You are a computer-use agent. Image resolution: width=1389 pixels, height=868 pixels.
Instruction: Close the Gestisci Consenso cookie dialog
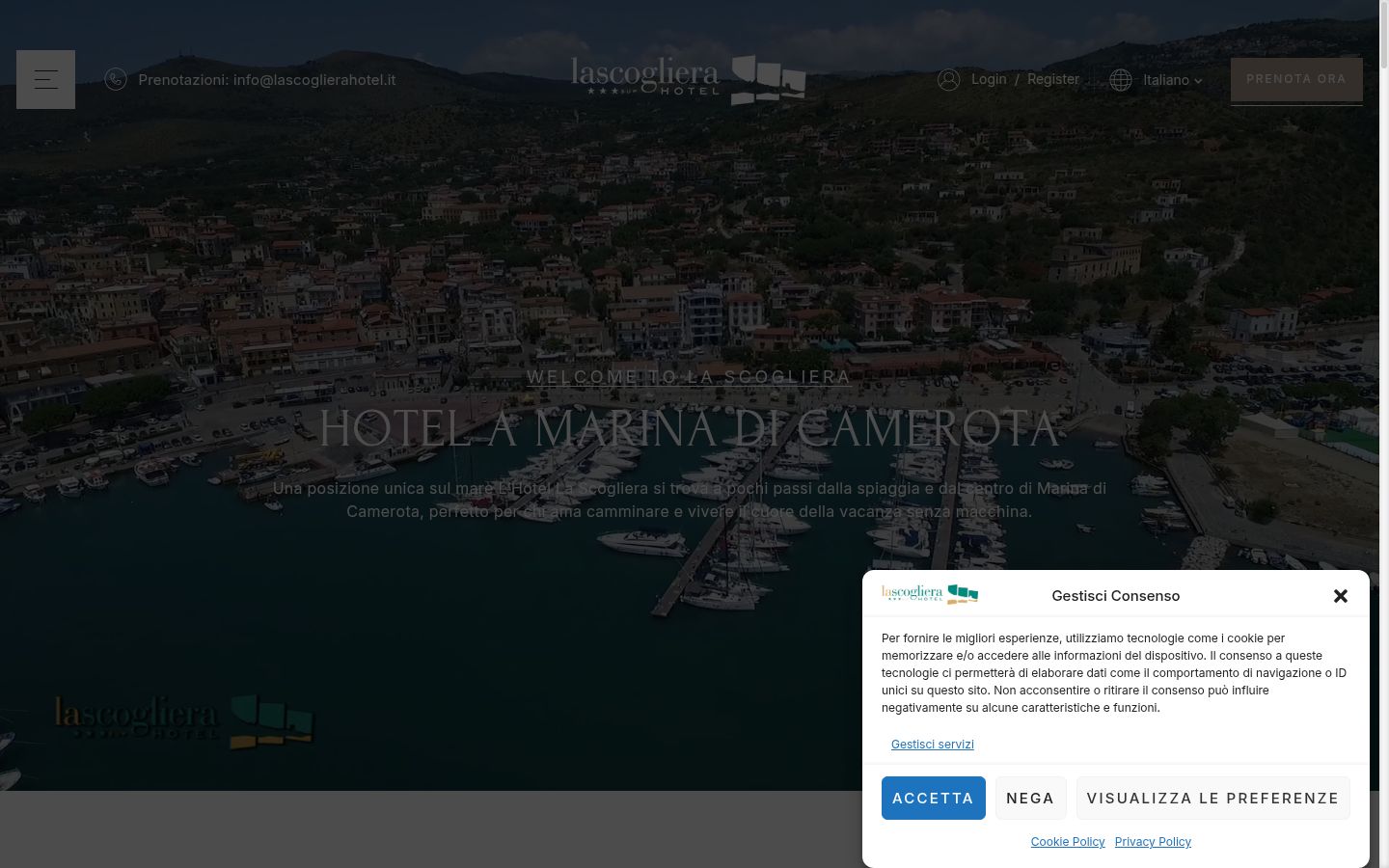click(x=1340, y=596)
